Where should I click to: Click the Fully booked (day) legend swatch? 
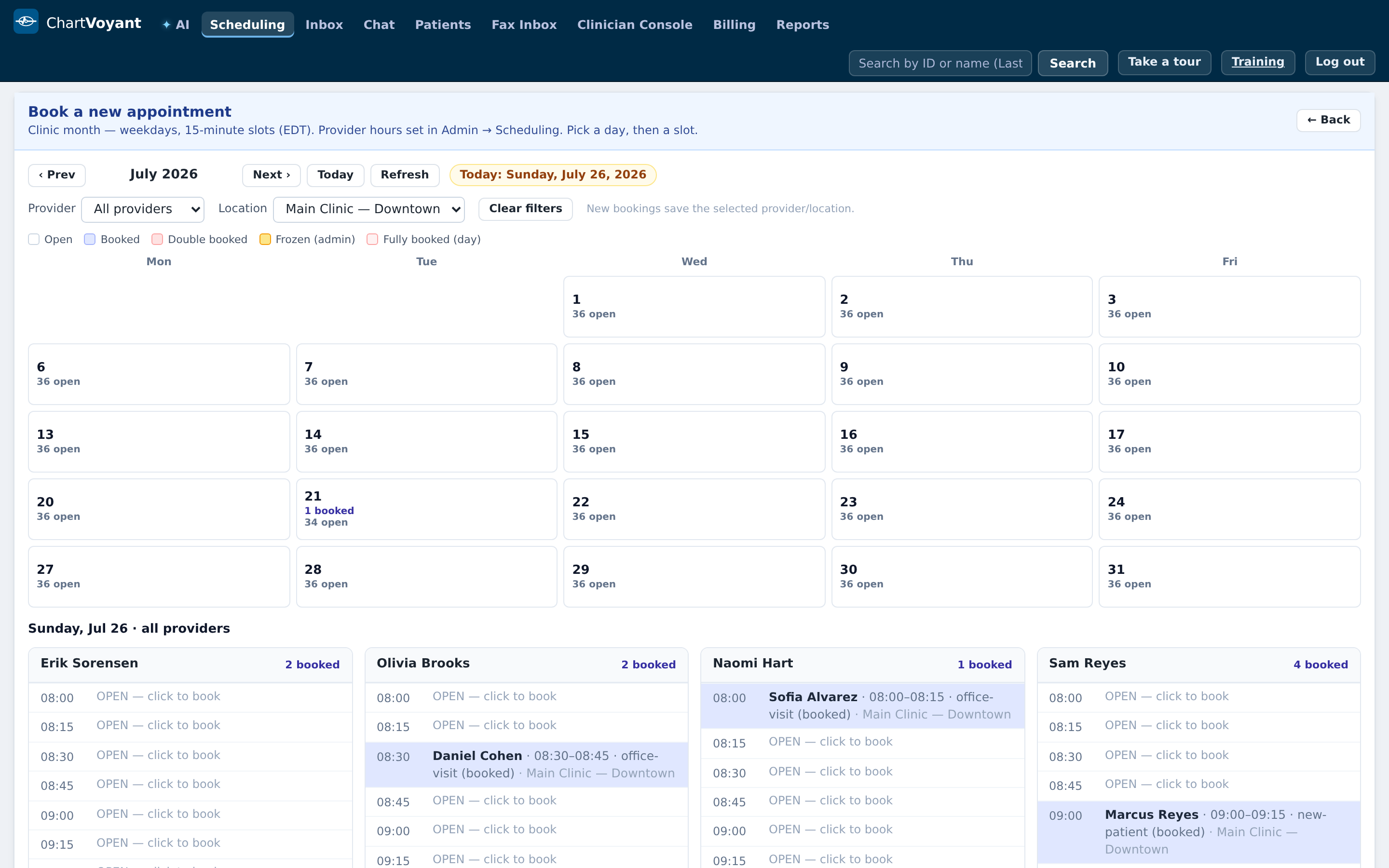372,239
